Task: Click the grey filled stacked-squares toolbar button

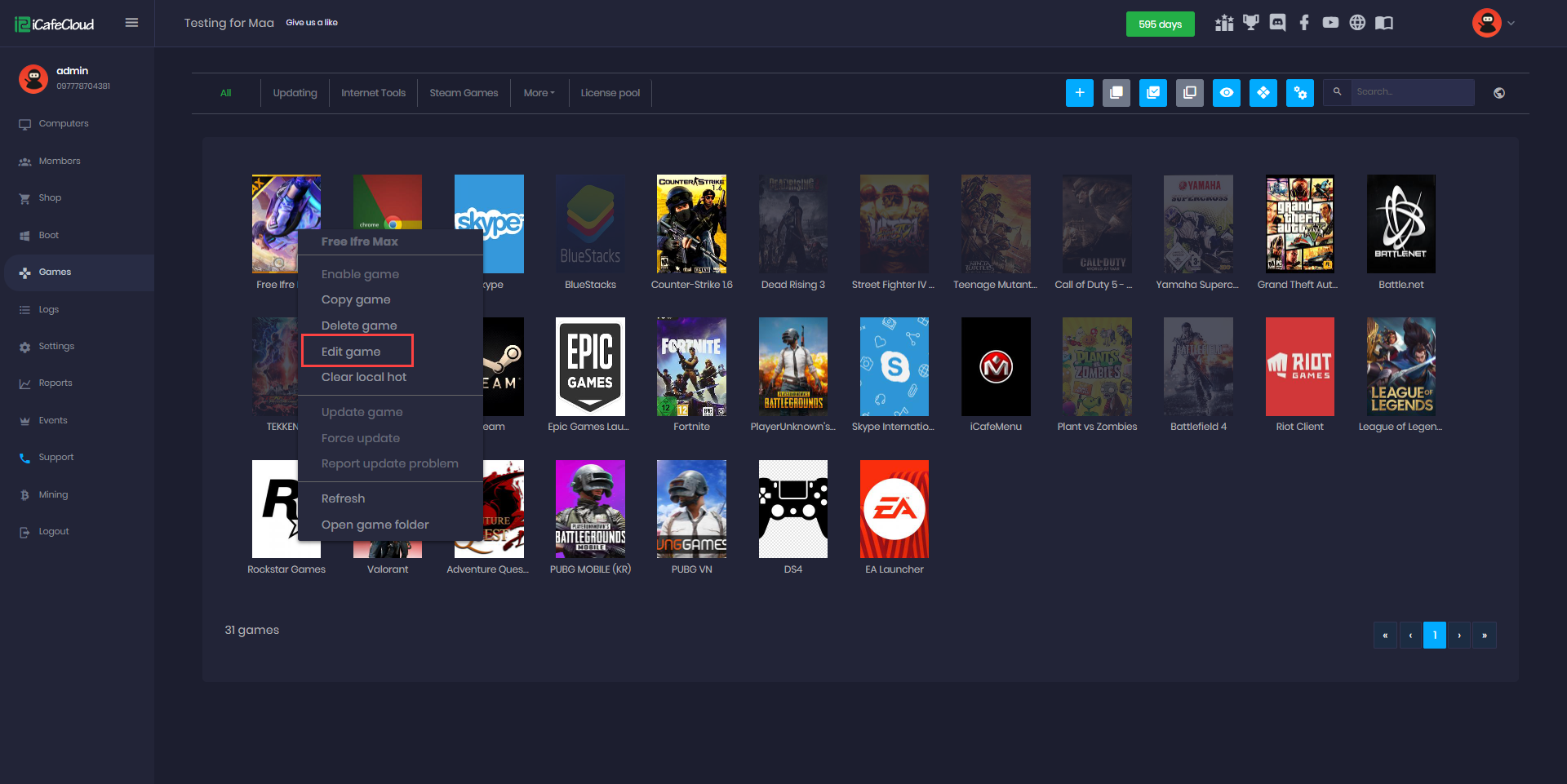Action: point(1116,93)
